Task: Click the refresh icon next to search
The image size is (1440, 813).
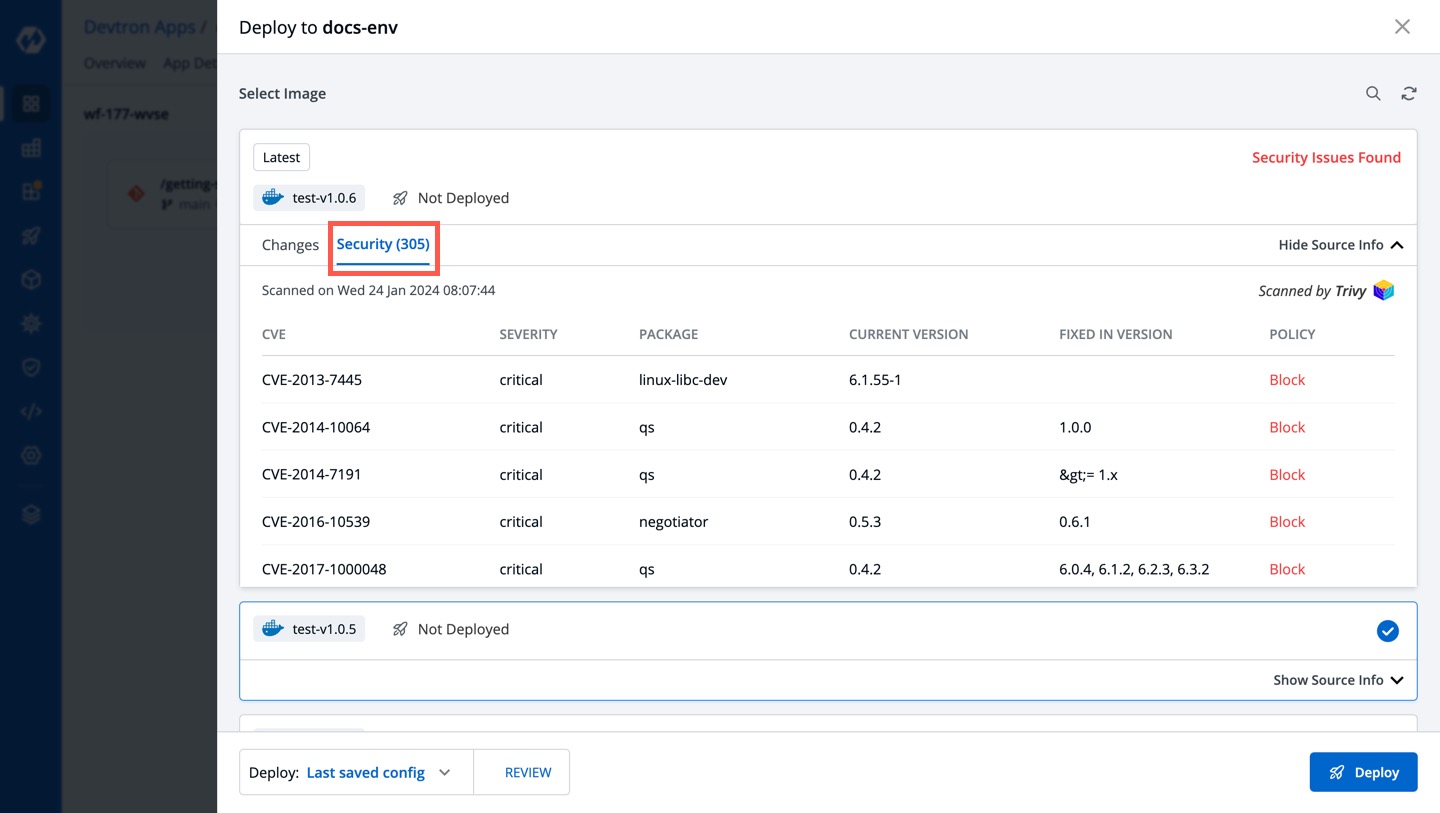Action: coord(1409,93)
